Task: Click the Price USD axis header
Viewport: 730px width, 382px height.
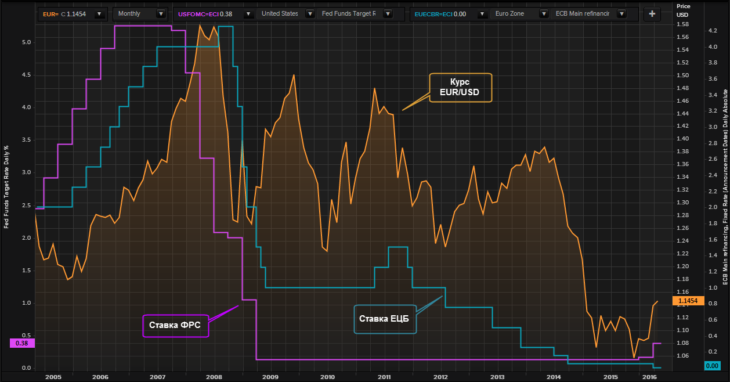Action: [683, 10]
